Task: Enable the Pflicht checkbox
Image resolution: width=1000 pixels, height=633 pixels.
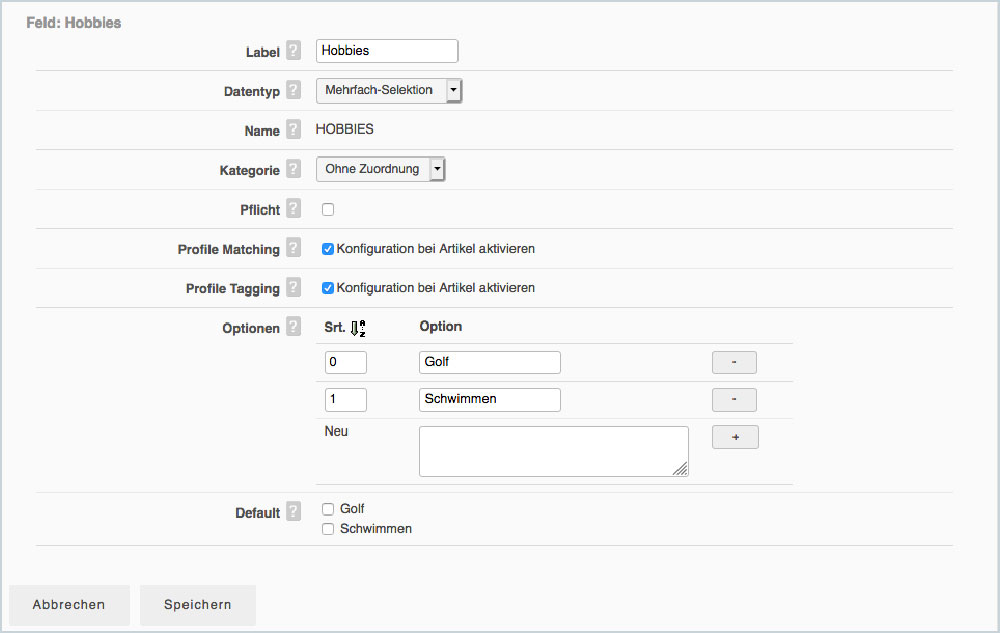Action: point(328,210)
